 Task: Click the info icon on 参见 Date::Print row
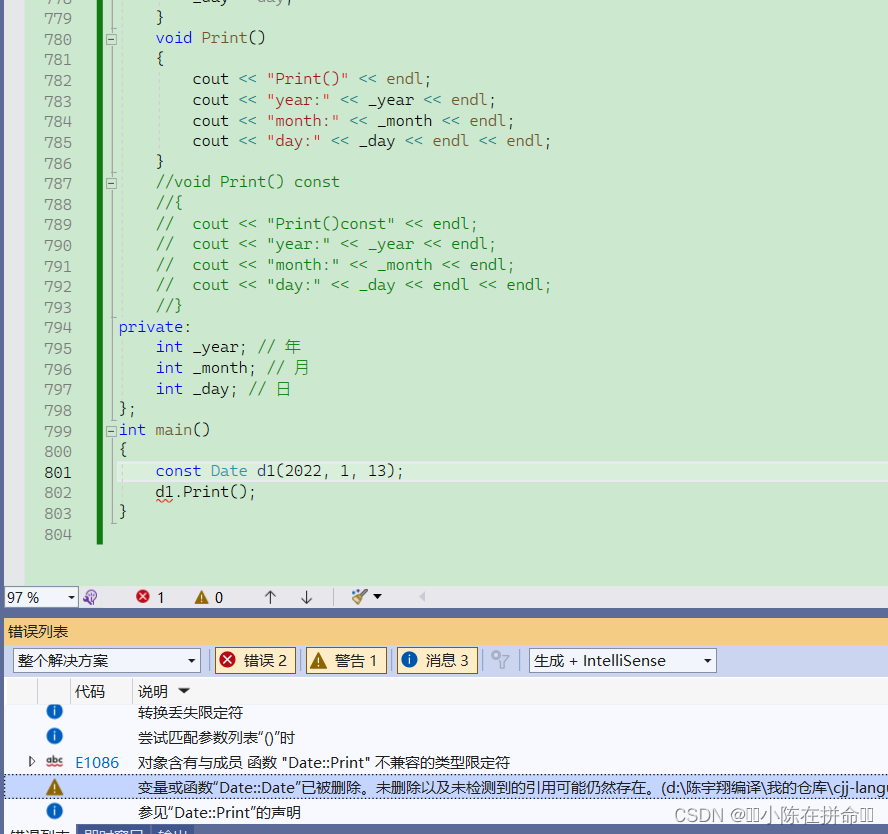[x=54, y=811]
